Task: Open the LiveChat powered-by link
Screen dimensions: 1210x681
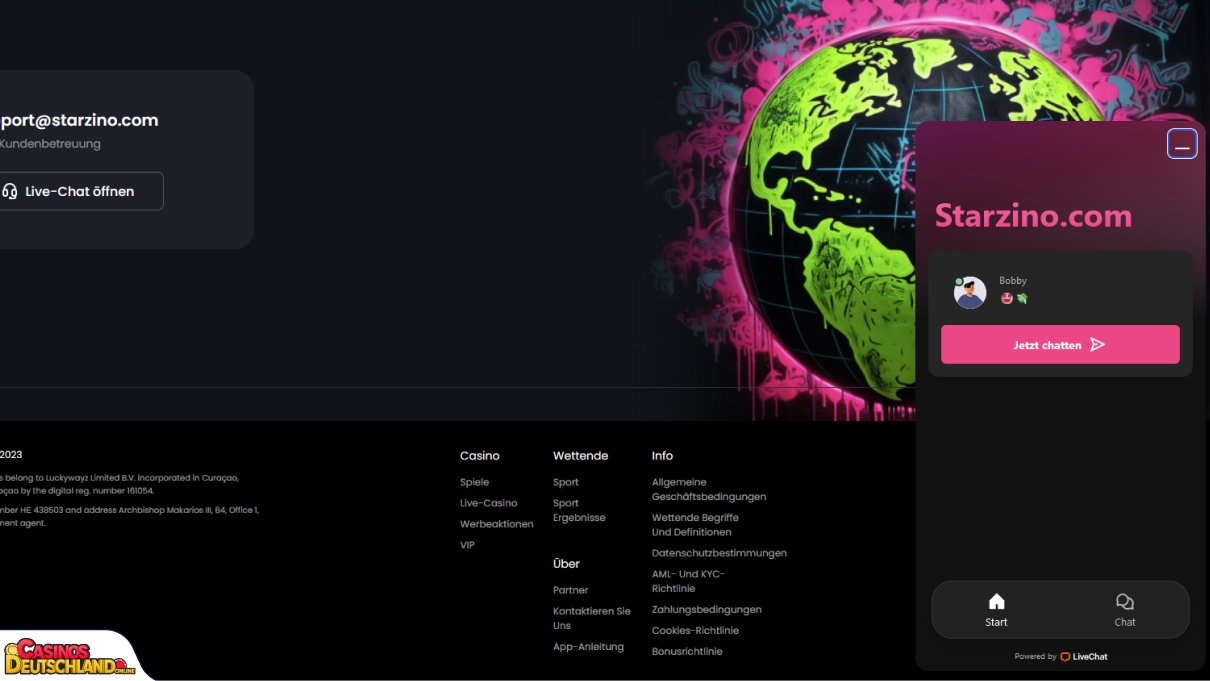Action: pos(1084,657)
